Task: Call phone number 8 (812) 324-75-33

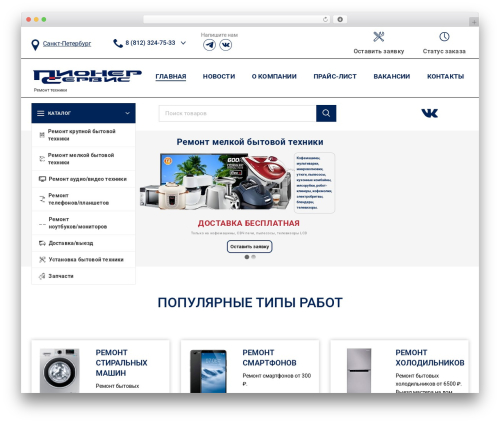Action: 150,43
